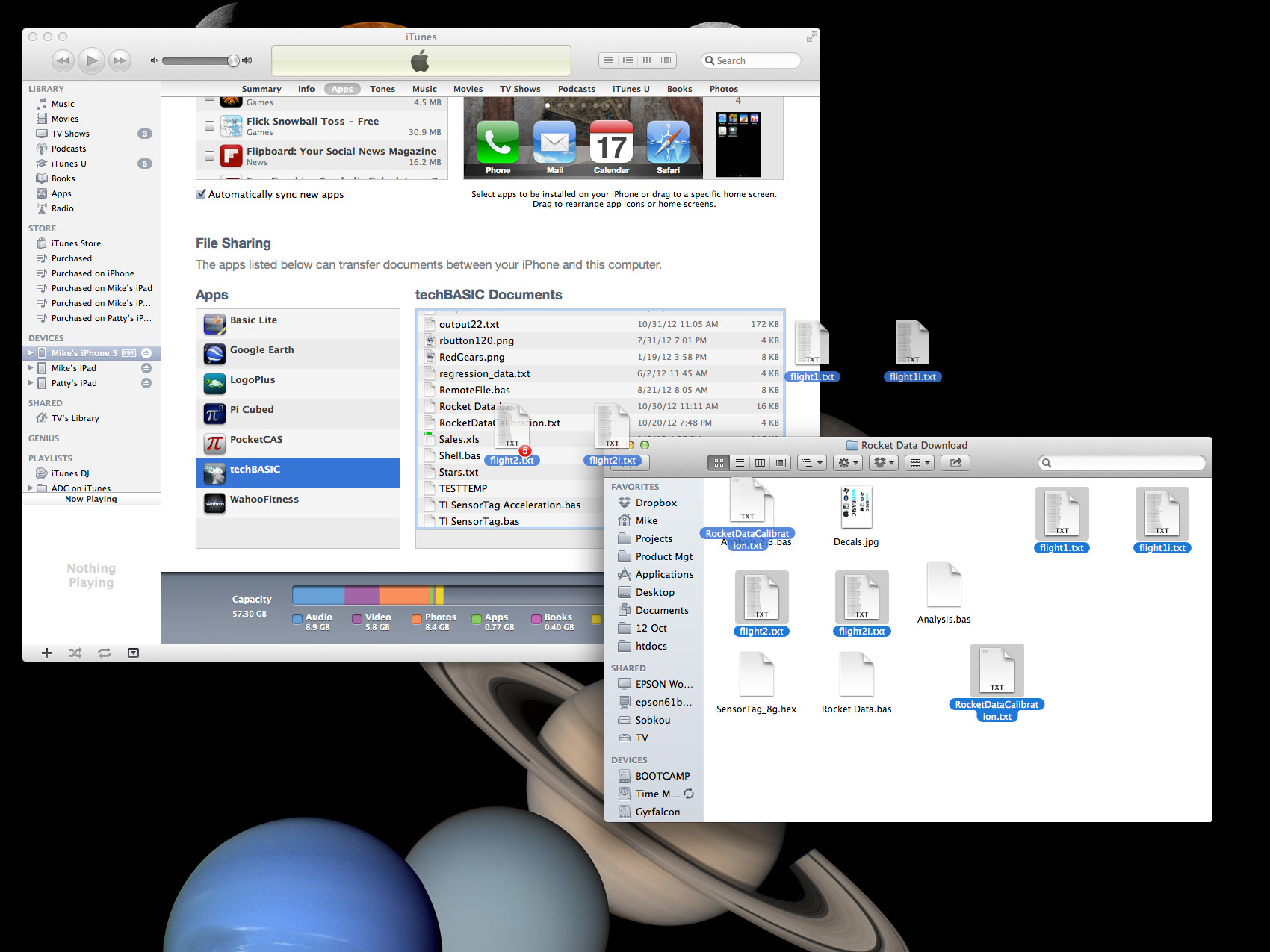Click the Audio capacity color swatch
The width and height of the screenshot is (1270, 952).
click(297, 618)
